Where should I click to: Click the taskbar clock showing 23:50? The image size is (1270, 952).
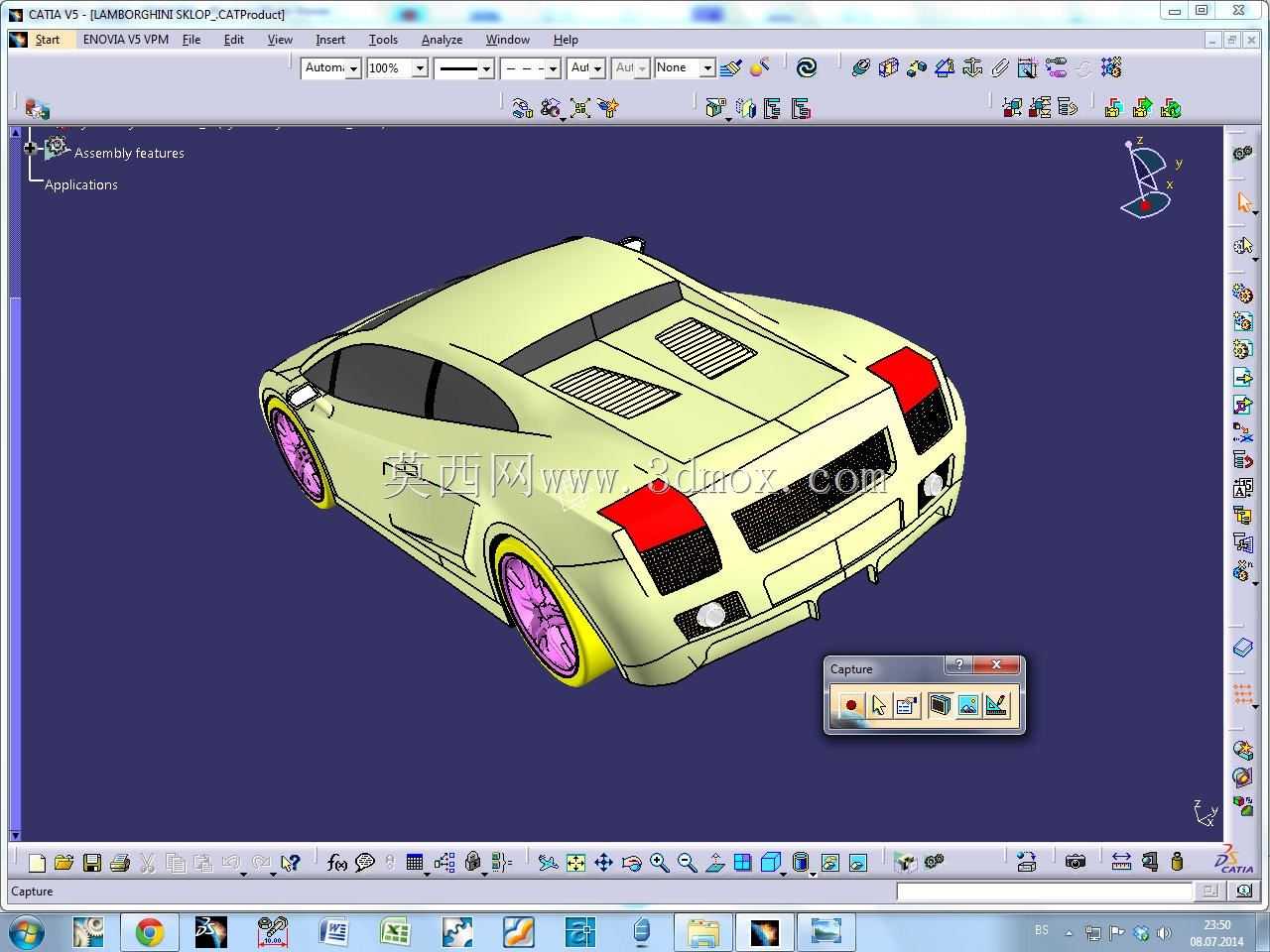(1216, 933)
